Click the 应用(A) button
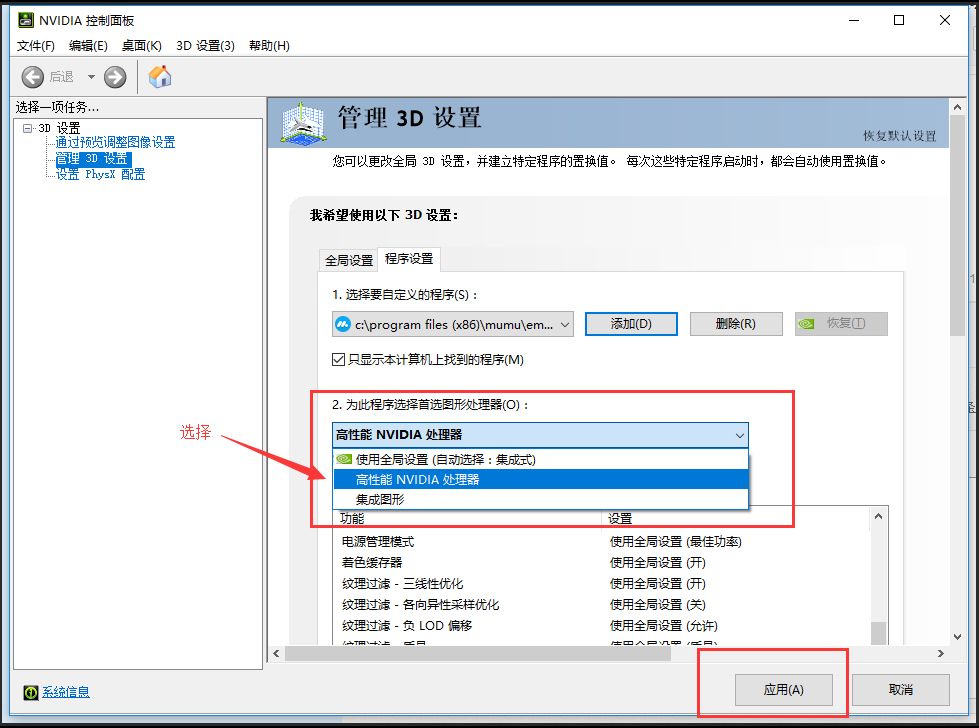 [x=784, y=690]
